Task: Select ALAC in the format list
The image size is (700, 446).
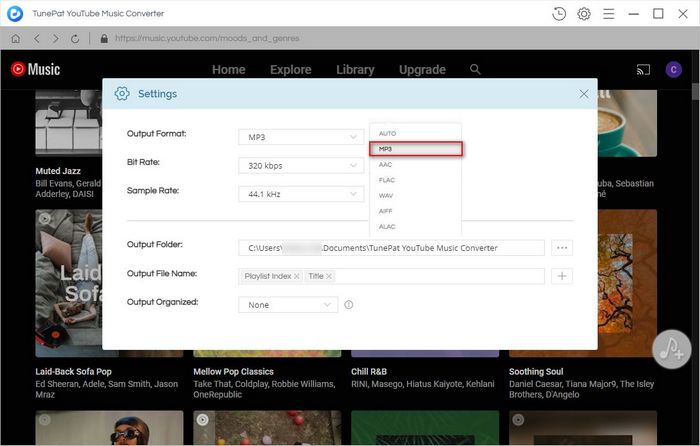Action: [x=416, y=227]
